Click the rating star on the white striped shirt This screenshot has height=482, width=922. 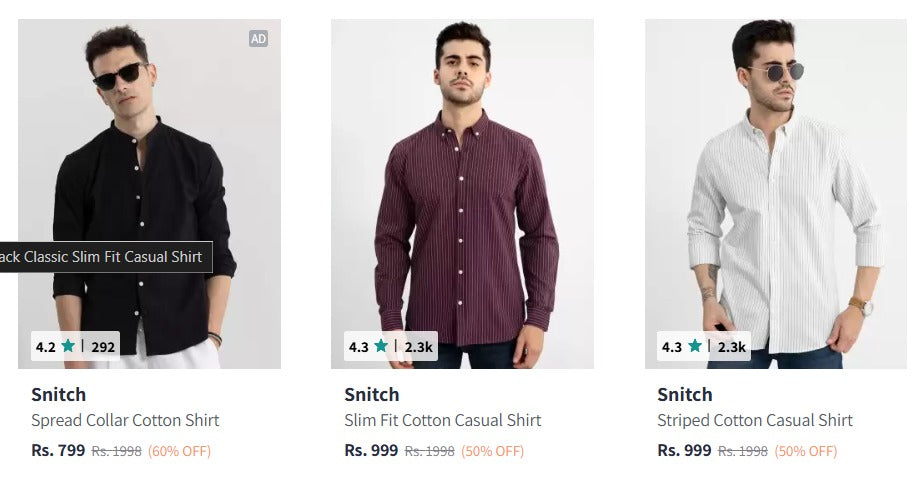(x=694, y=347)
